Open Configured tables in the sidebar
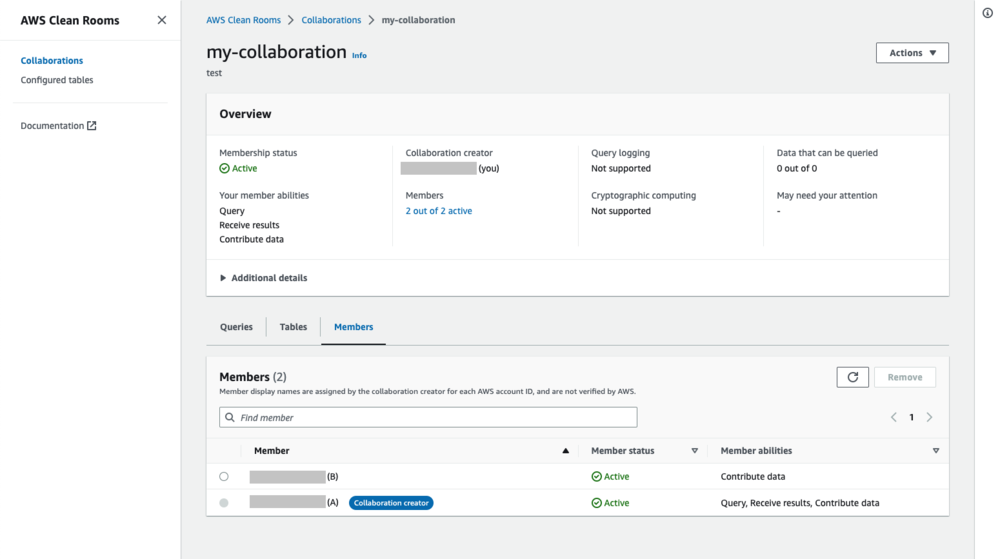This screenshot has height=559, width=1000. 57,80
